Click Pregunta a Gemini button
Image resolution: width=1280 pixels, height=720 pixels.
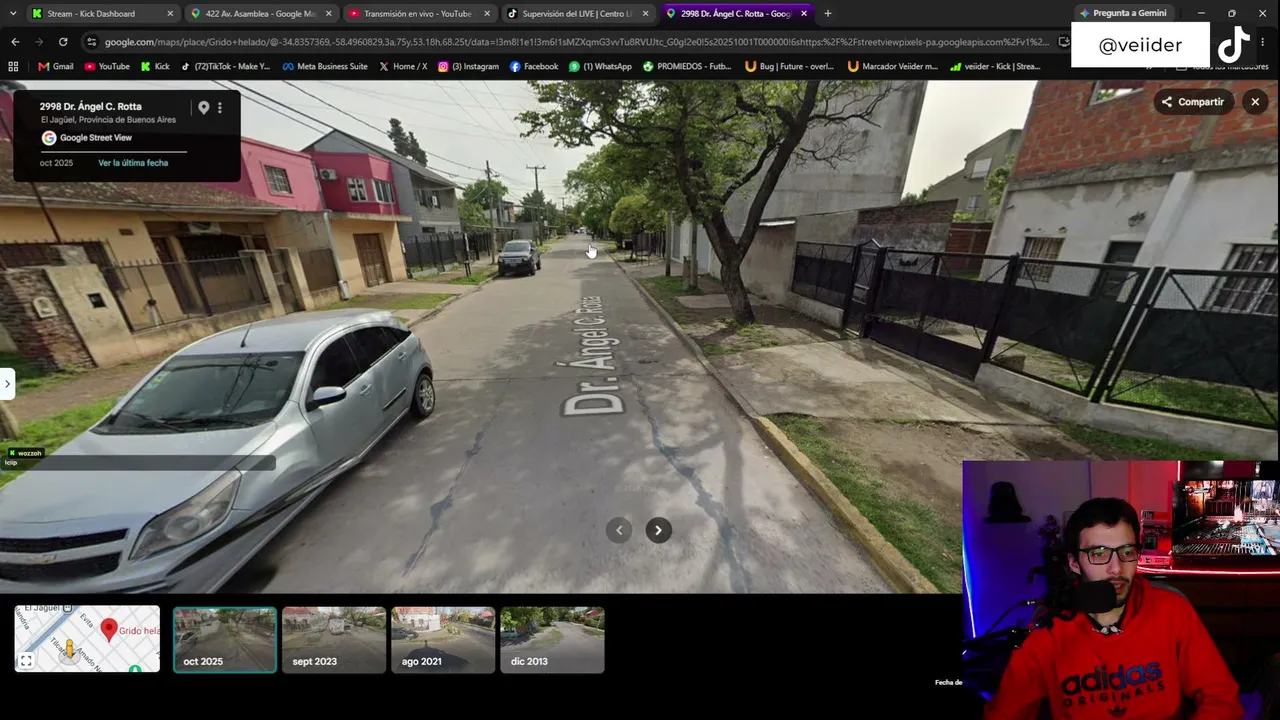(x=1122, y=14)
